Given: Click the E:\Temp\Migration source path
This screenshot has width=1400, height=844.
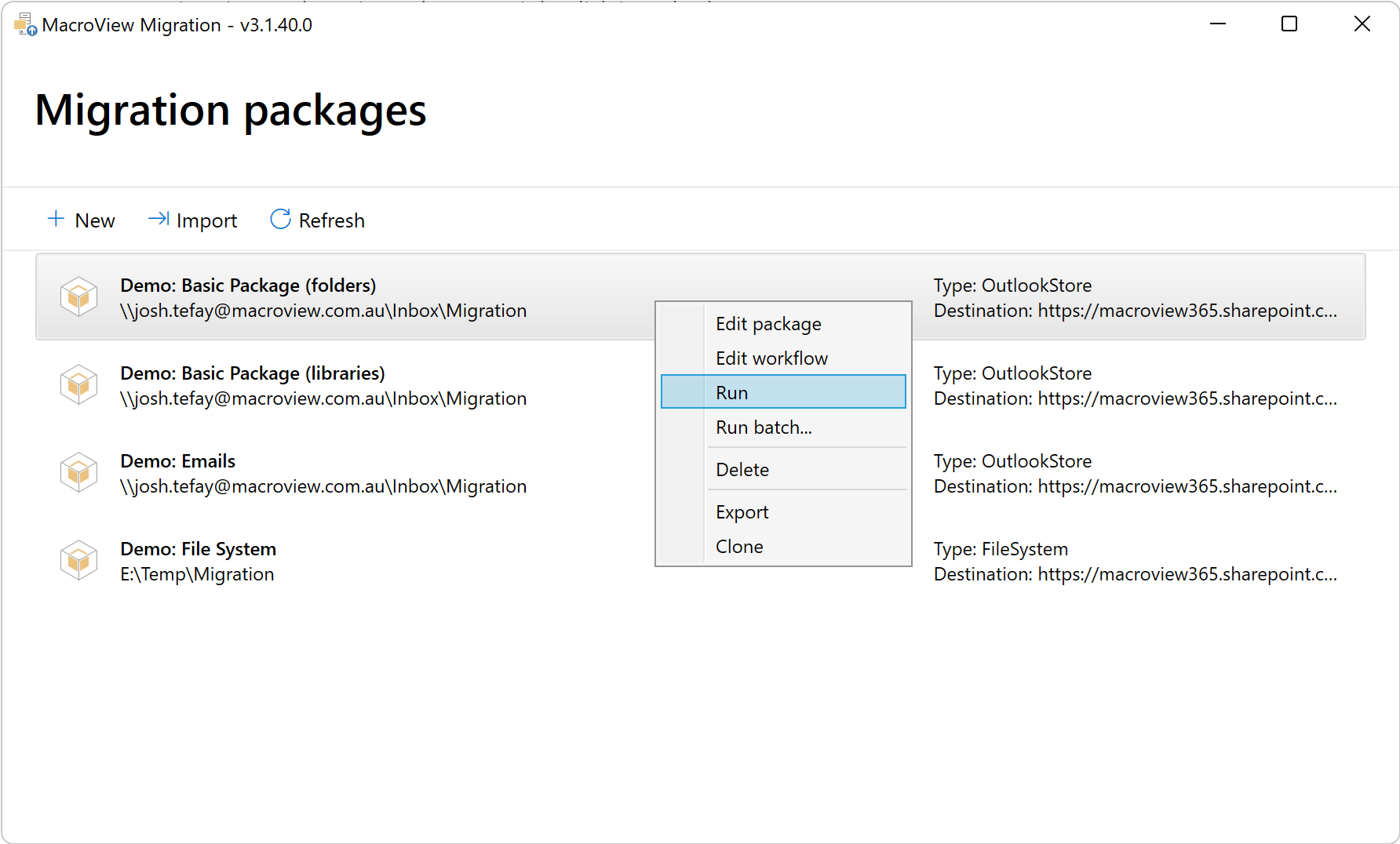Looking at the screenshot, I should click(x=197, y=574).
